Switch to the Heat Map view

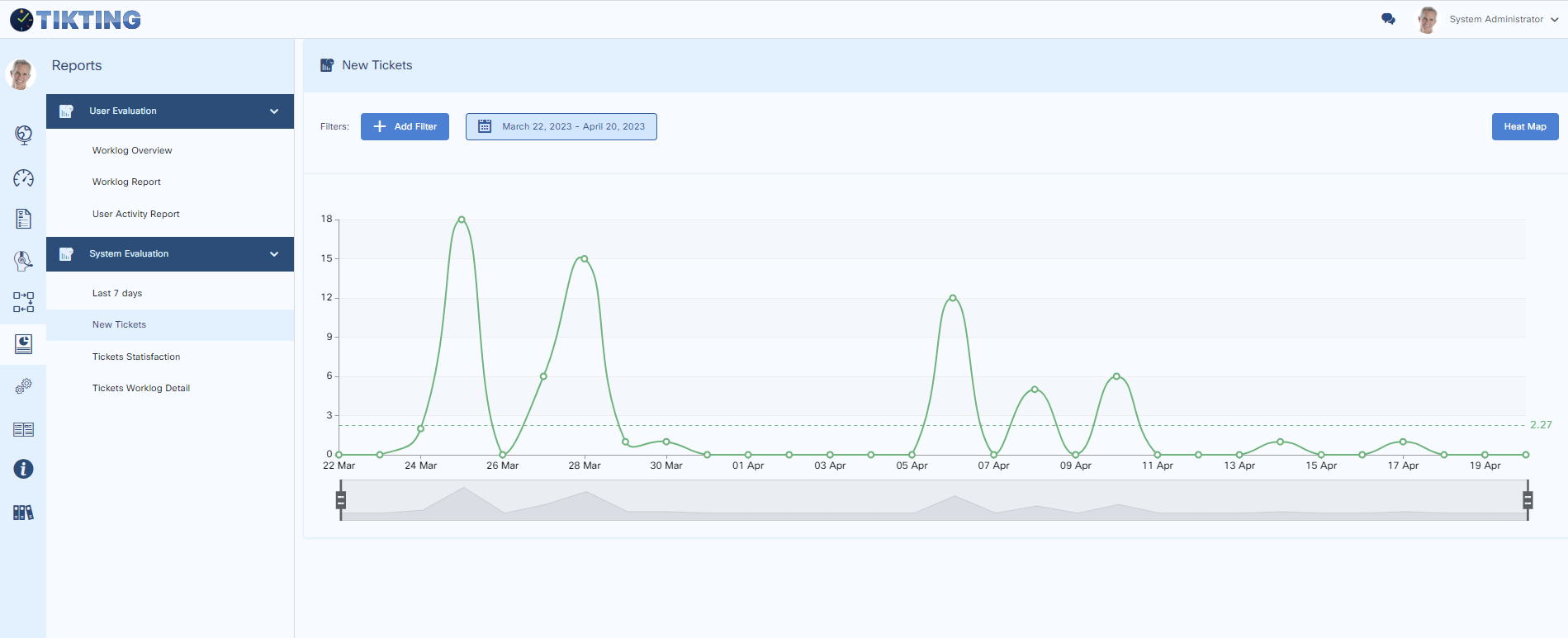(x=1524, y=126)
